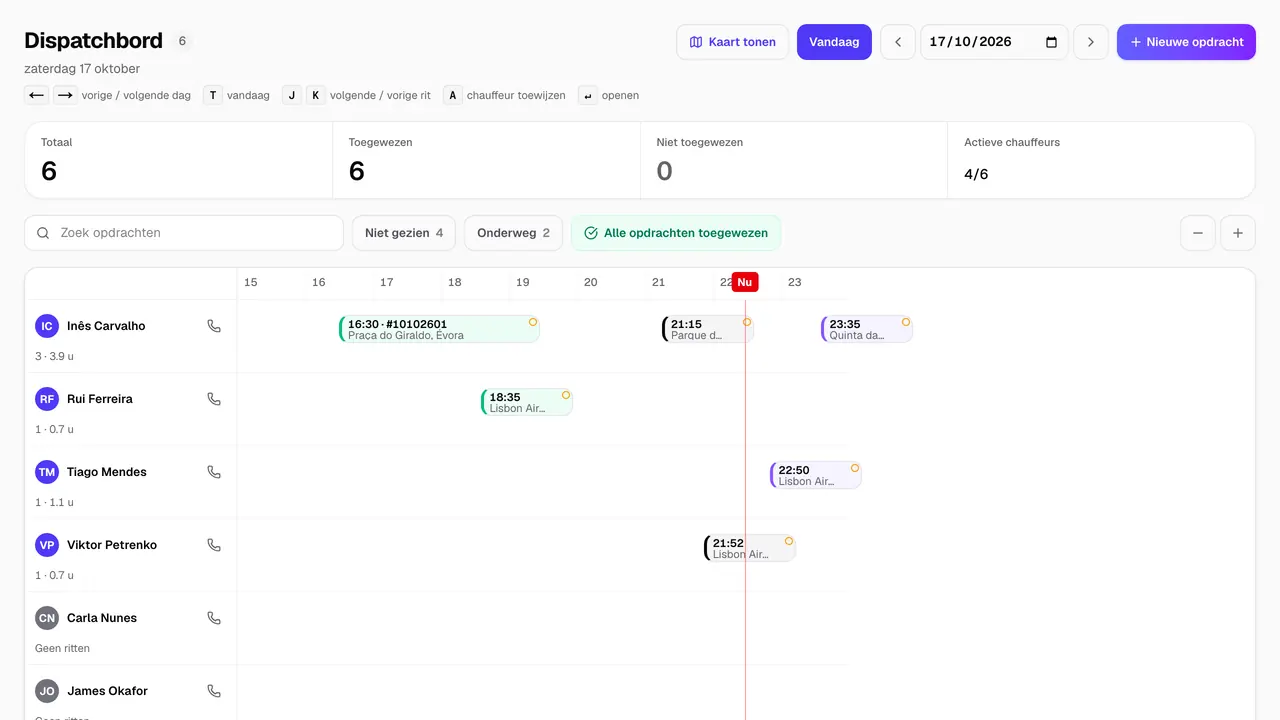Focus the Zoek opdrachten search field
This screenshot has width=1280, height=720.
[184, 233]
